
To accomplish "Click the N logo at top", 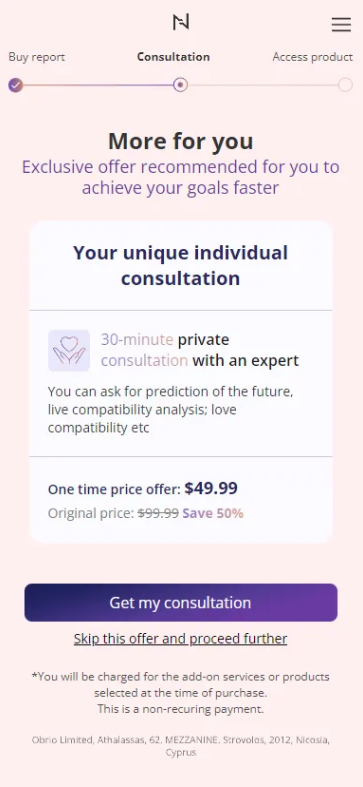I will click(x=181, y=22).
